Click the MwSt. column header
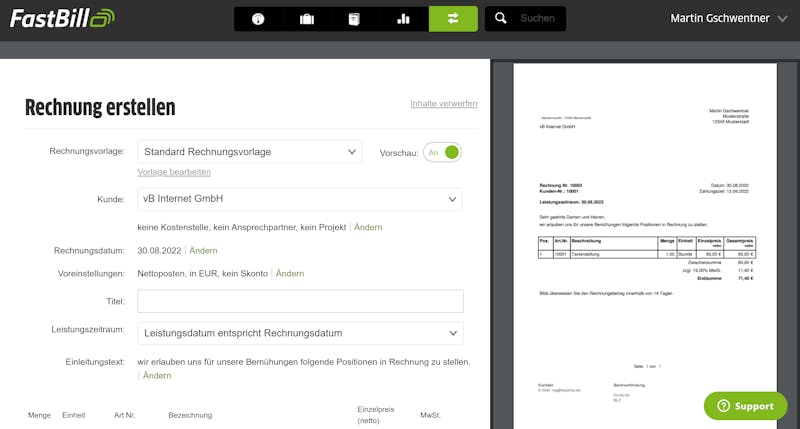800x429 pixels. 430,415
